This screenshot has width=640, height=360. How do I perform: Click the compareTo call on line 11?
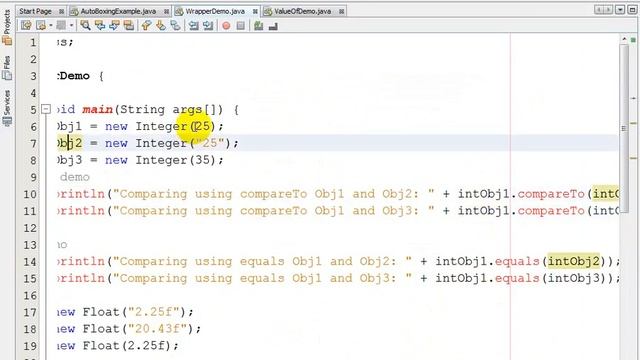click(x=551, y=211)
